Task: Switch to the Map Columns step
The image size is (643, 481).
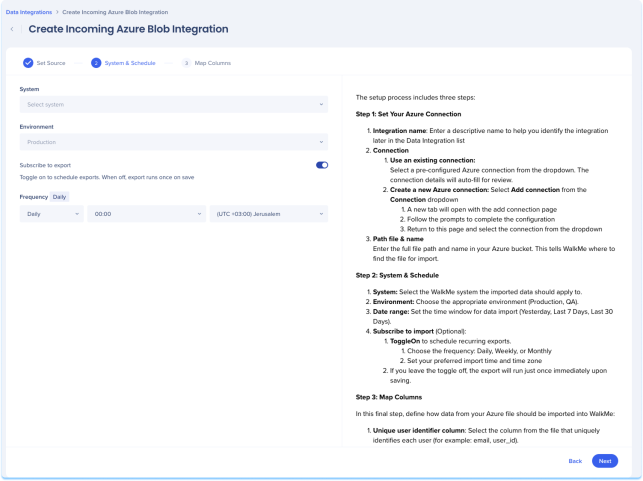Action: (x=213, y=63)
